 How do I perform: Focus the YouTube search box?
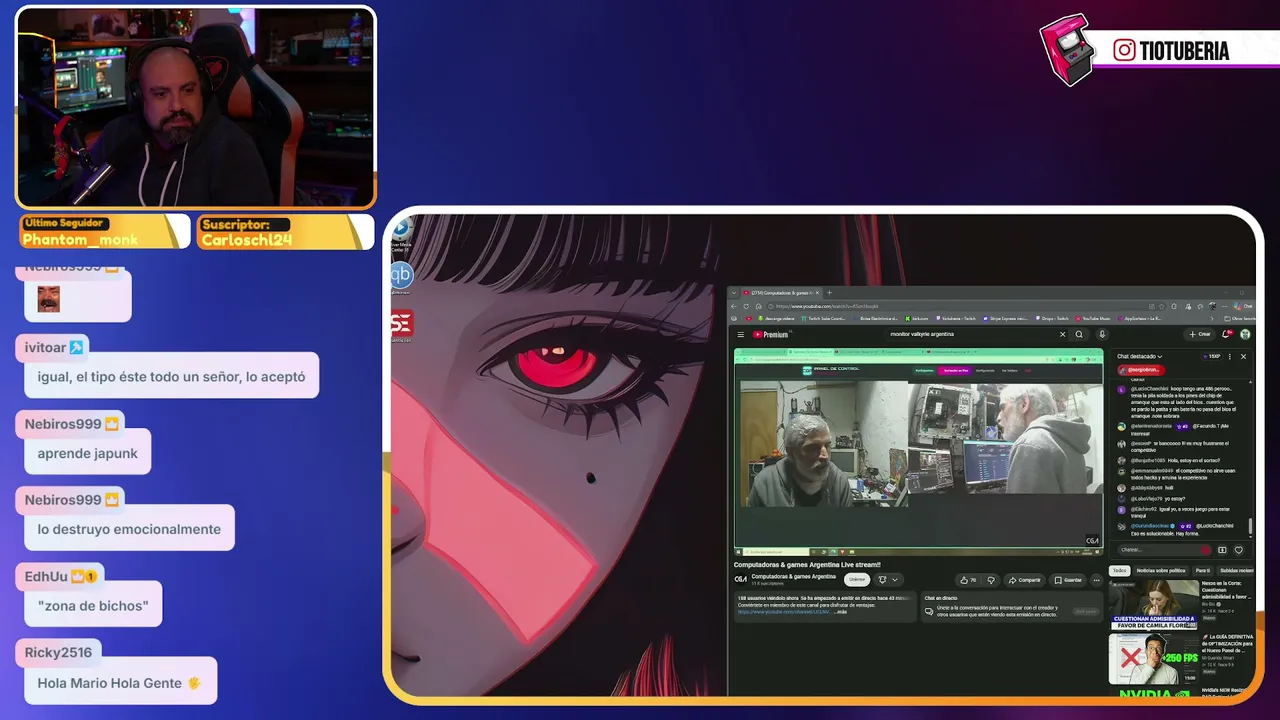[x=973, y=334]
